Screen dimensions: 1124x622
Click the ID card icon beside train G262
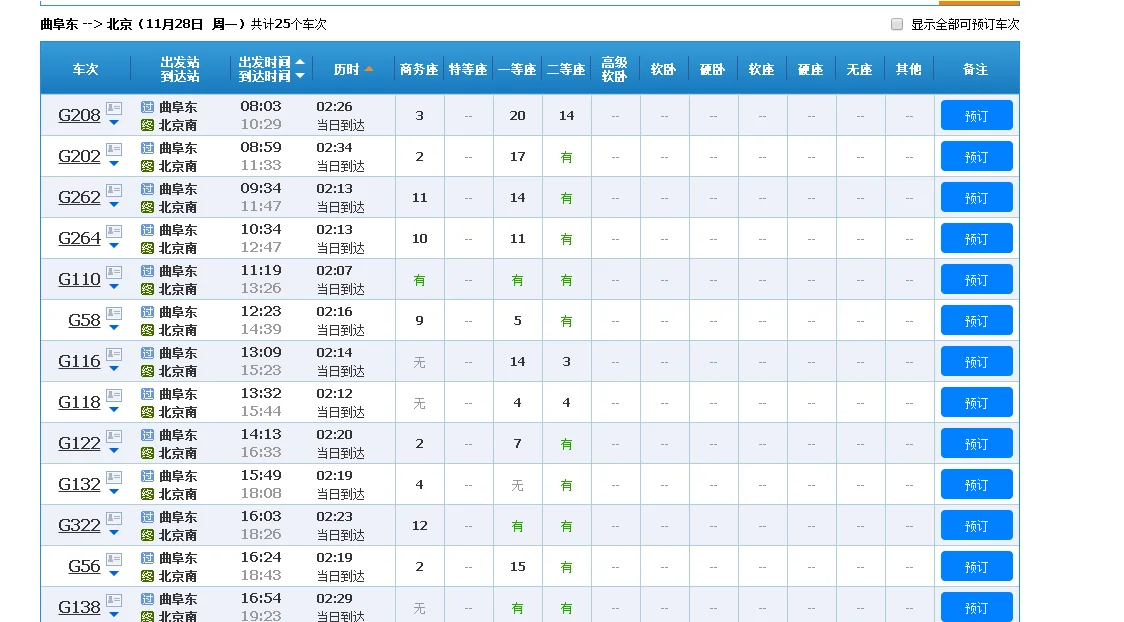[114, 189]
